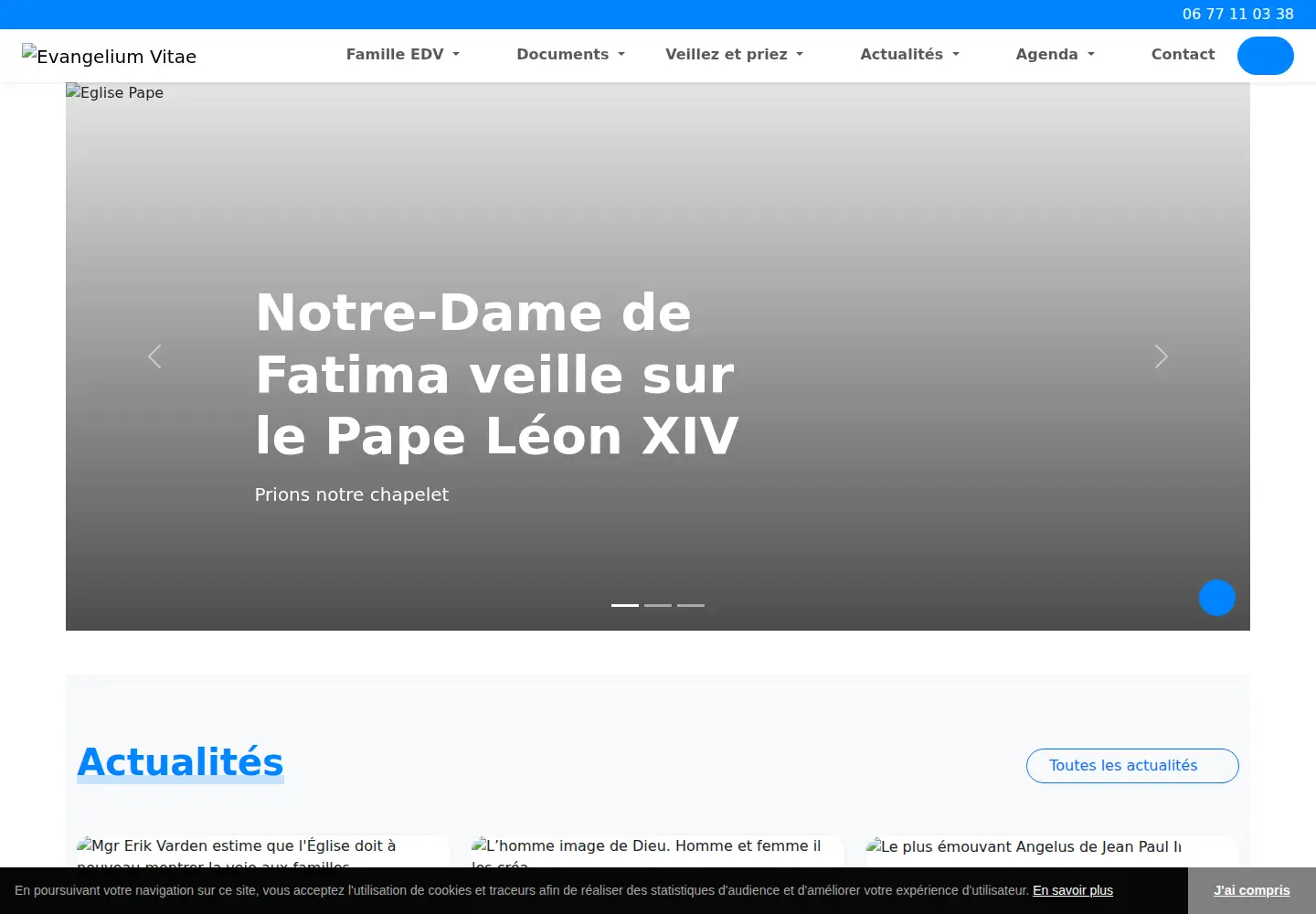This screenshot has height=914, width=1316.
Task: Expand the Famille EDV menu
Action: coord(403,55)
